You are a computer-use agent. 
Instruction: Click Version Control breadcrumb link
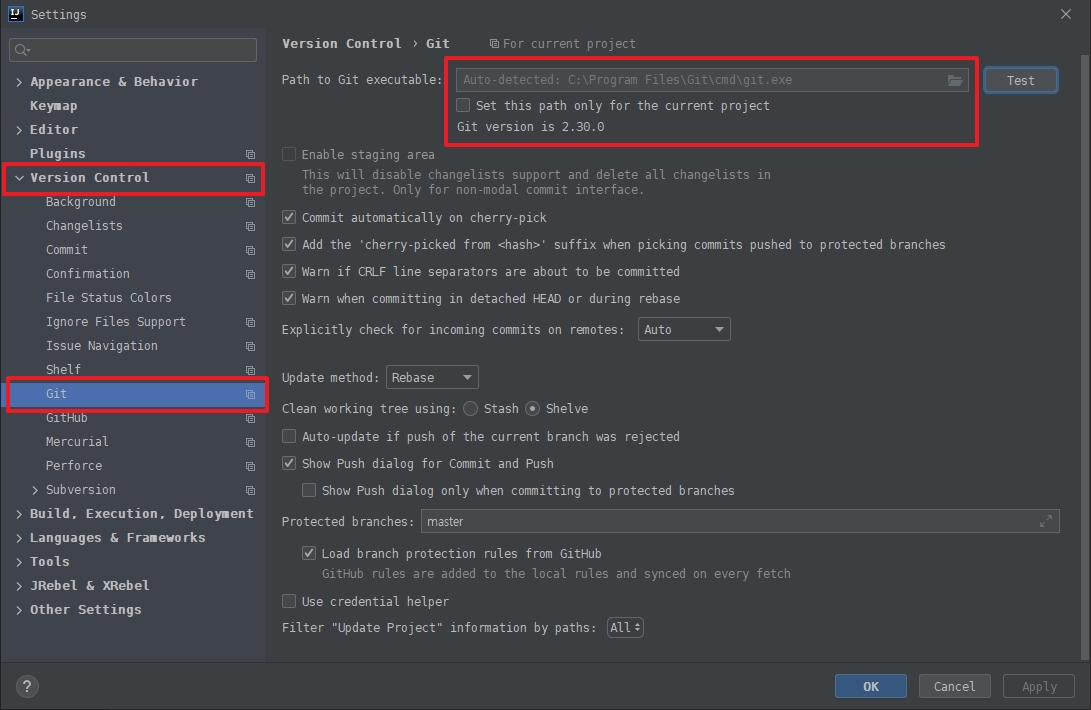342,43
